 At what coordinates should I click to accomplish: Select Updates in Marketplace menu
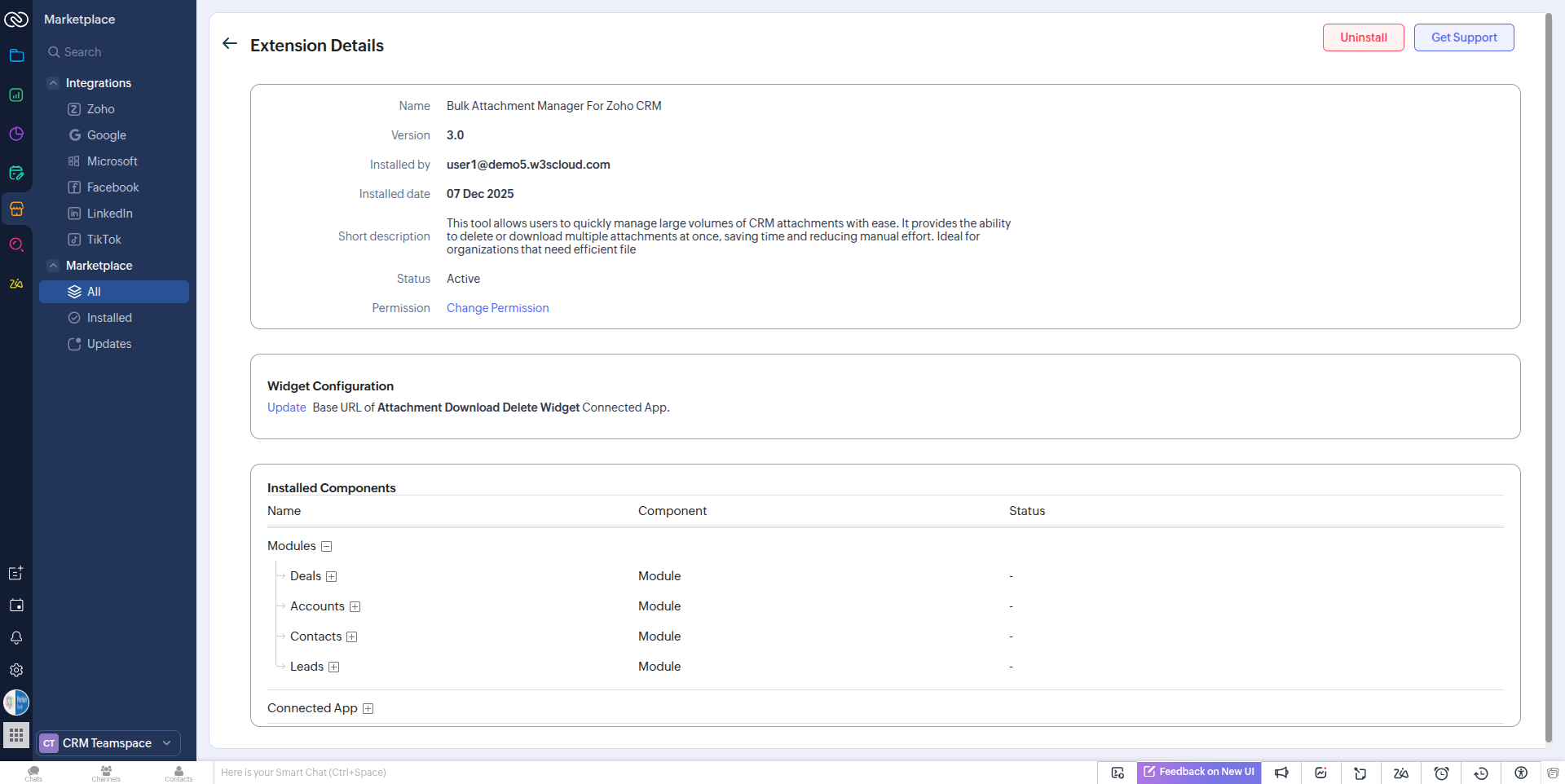tap(109, 344)
